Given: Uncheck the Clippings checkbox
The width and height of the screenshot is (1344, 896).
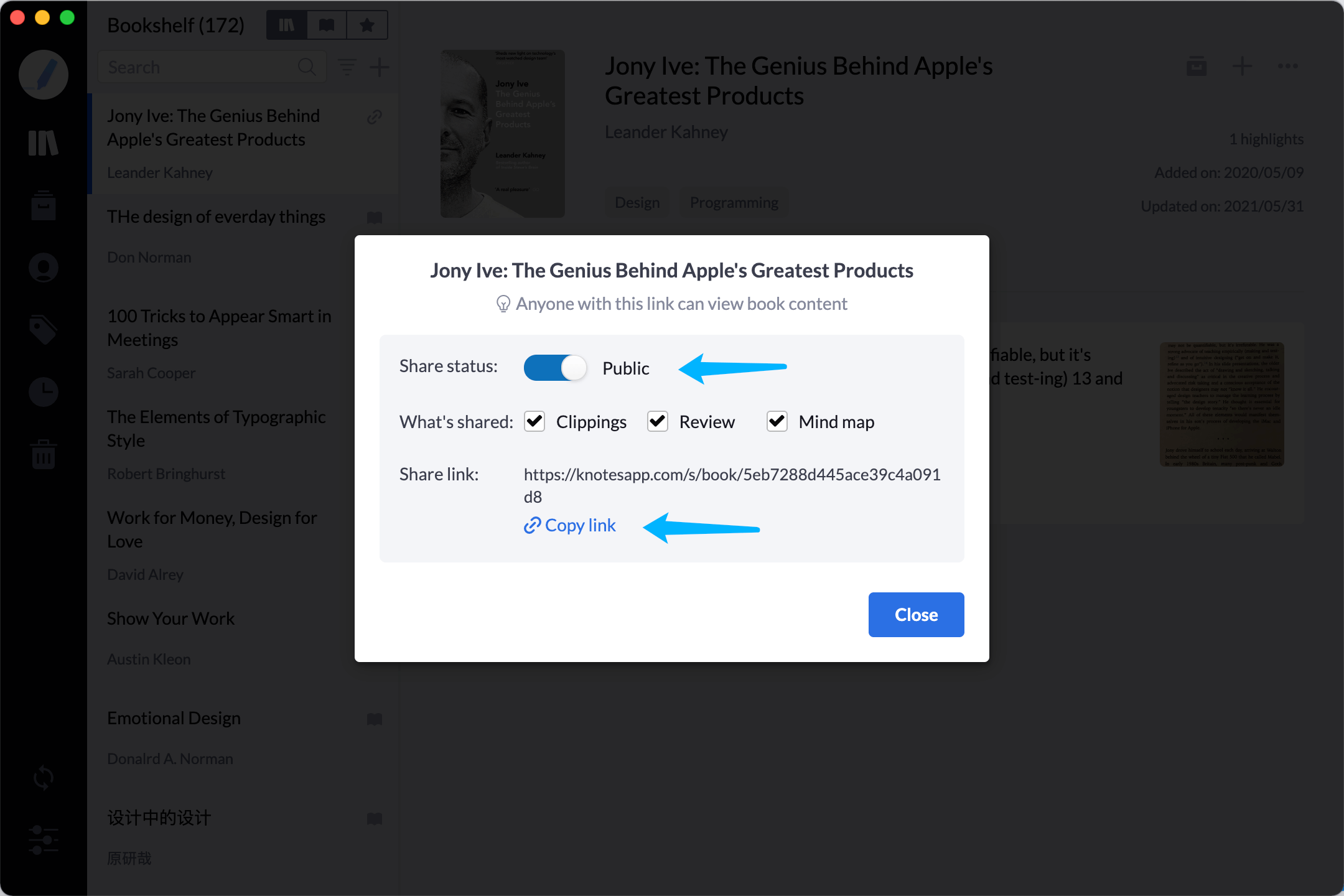Looking at the screenshot, I should pos(534,421).
